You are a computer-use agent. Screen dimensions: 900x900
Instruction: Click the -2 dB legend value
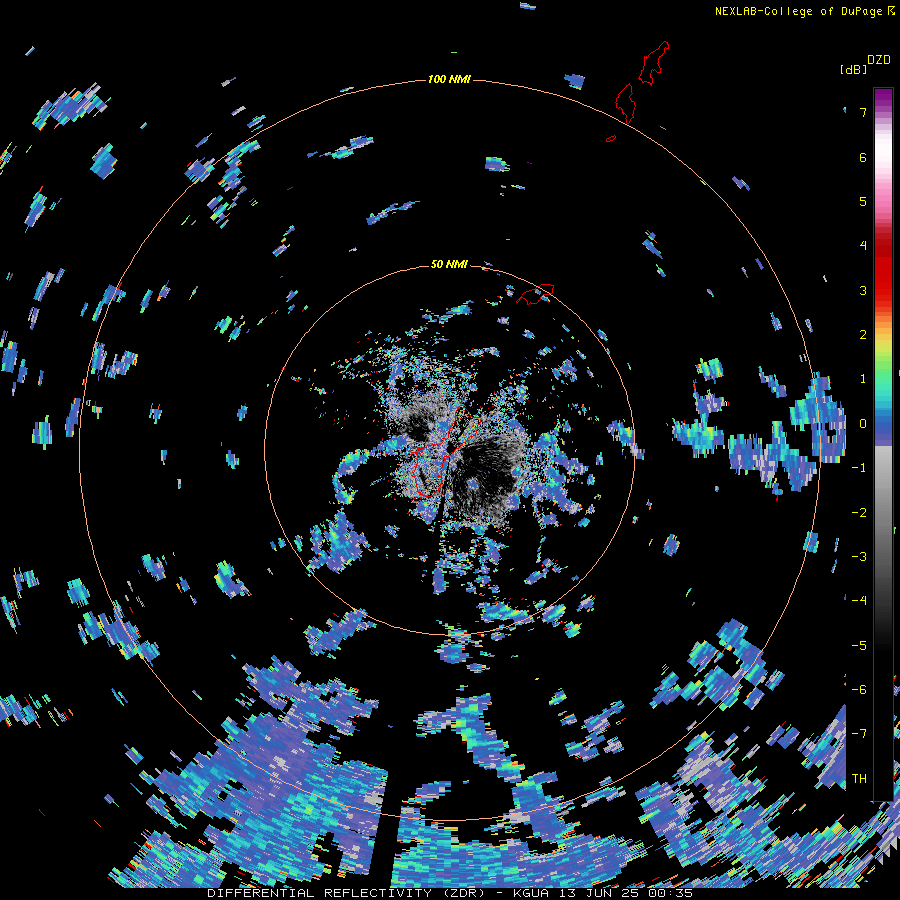coord(859,512)
